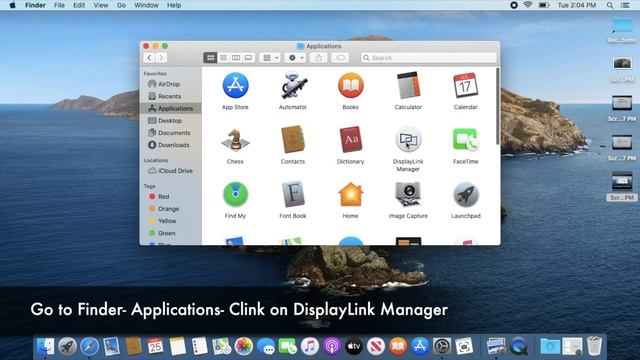Open the Chess app icon
640x360 pixels.
[x=236, y=140]
